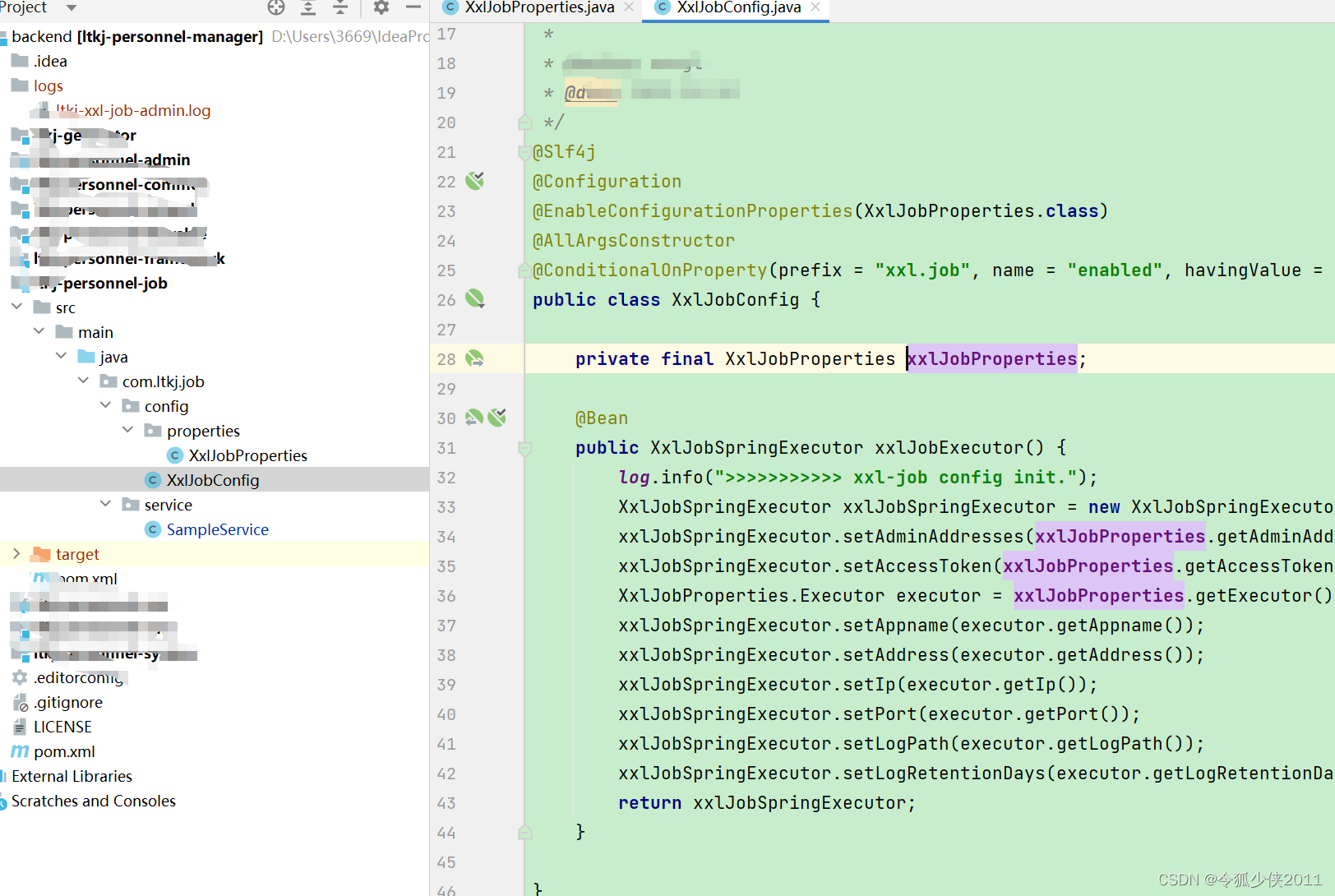1335x896 pixels.
Task: Click second Spring gutter icon on line 30
Action: click(497, 418)
